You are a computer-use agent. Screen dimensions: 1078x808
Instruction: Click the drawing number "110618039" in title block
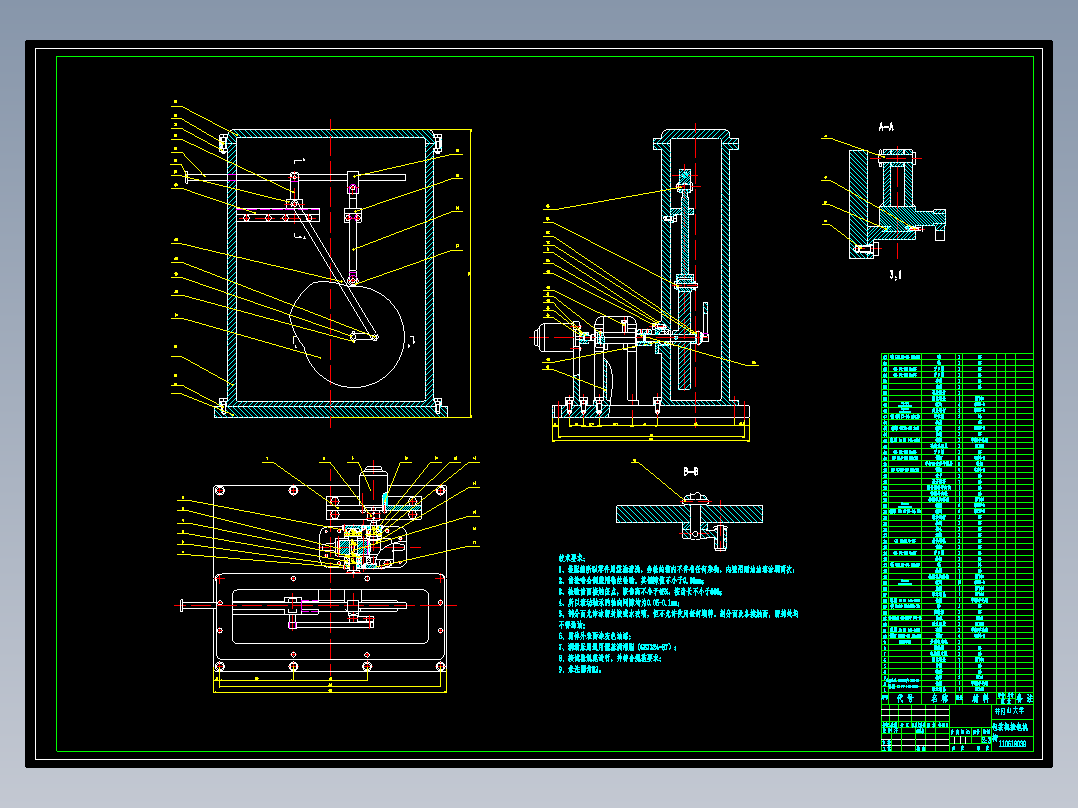1012,743
